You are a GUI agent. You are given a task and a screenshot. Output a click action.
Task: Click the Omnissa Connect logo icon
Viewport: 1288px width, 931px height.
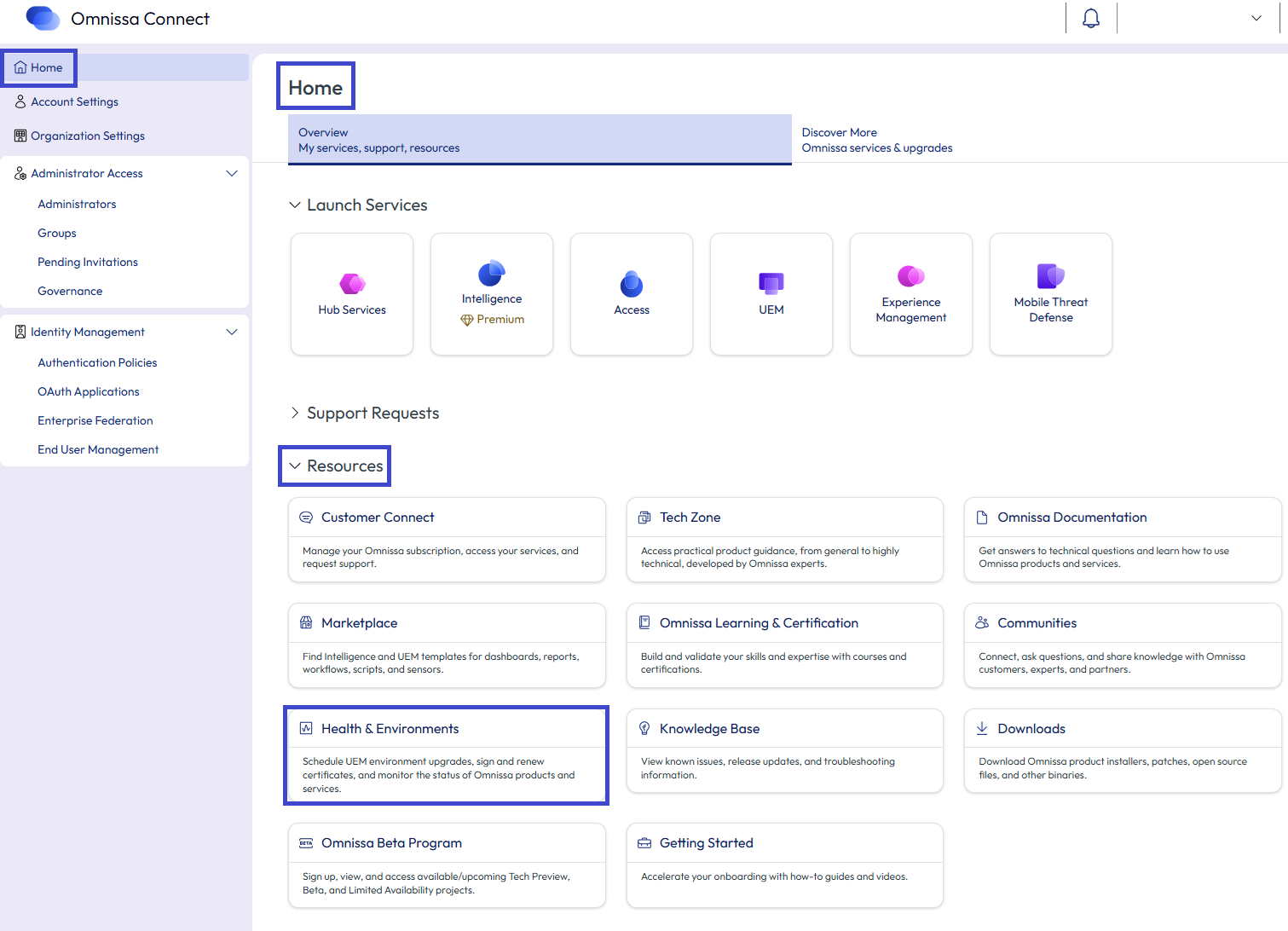pos(43,18)
